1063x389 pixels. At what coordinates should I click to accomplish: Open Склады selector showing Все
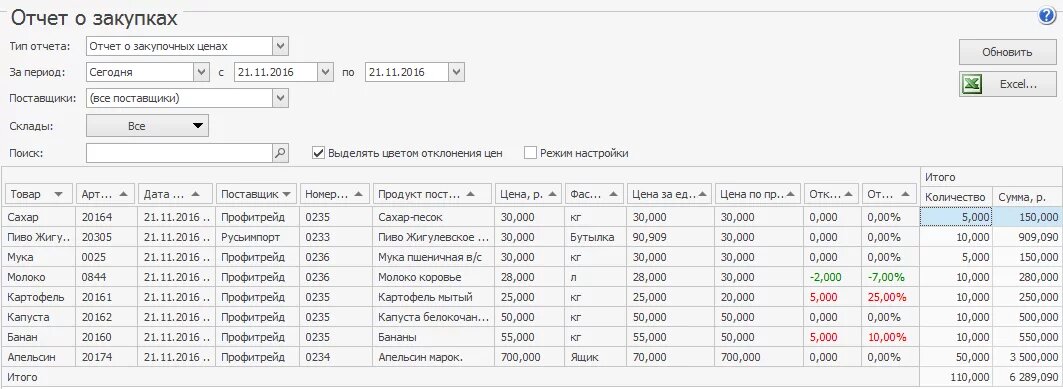click(147, 126)
